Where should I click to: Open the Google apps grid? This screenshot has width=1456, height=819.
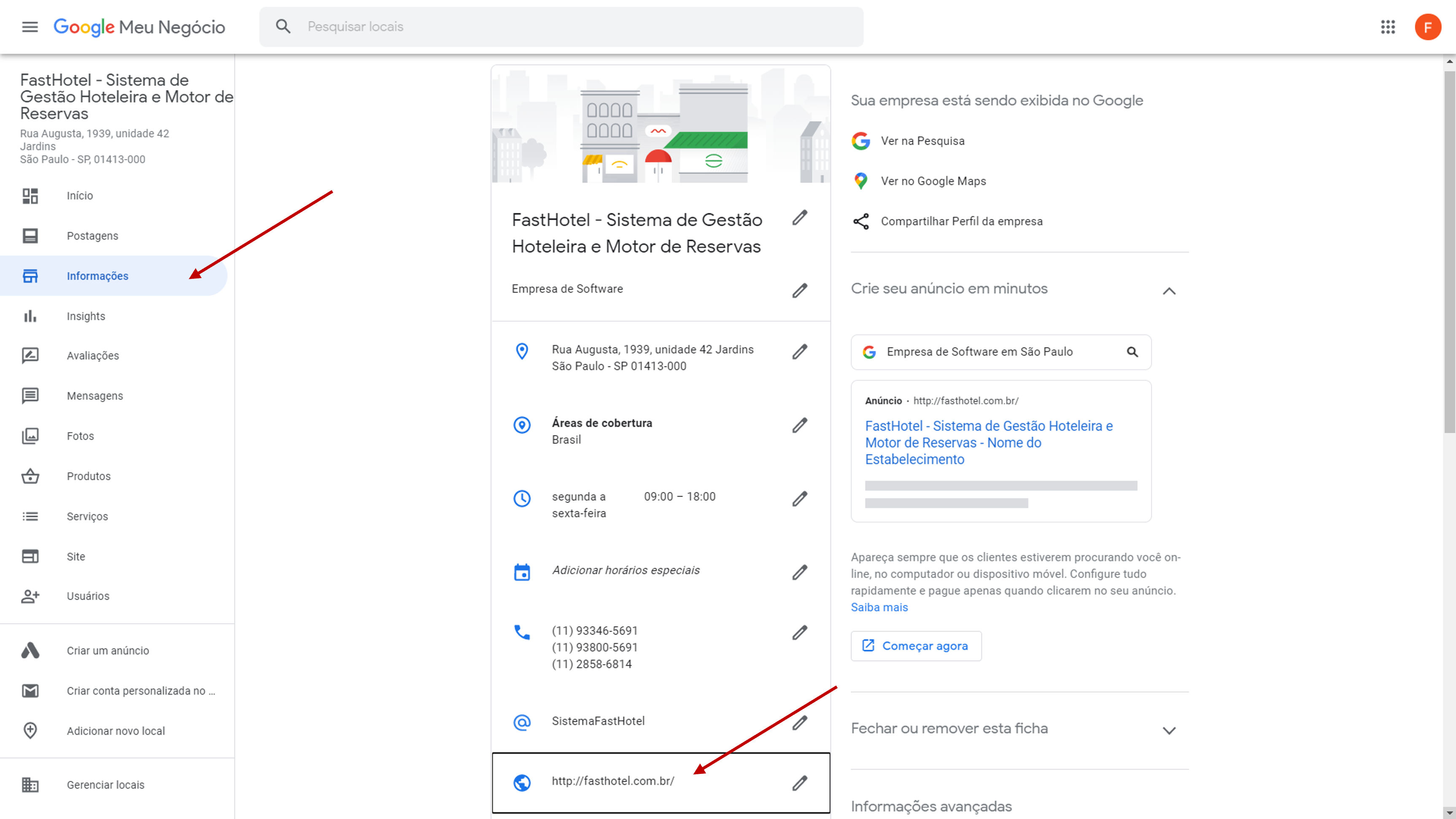tap(1388, 27)
